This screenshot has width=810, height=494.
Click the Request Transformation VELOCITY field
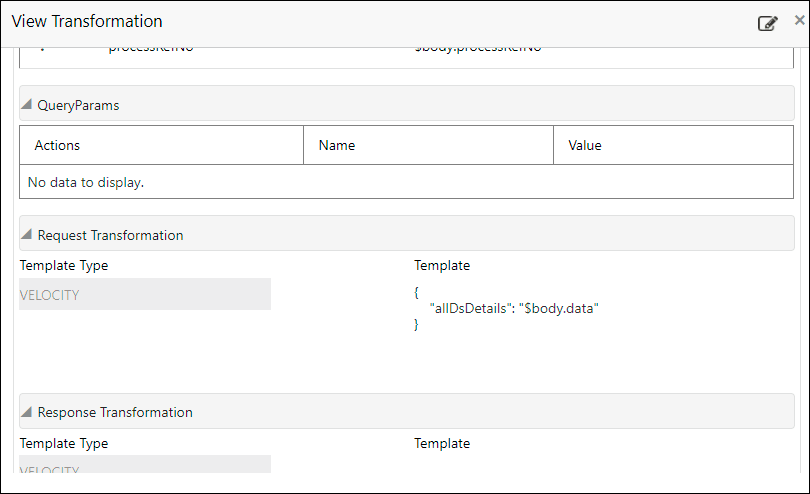pos(145,295)
